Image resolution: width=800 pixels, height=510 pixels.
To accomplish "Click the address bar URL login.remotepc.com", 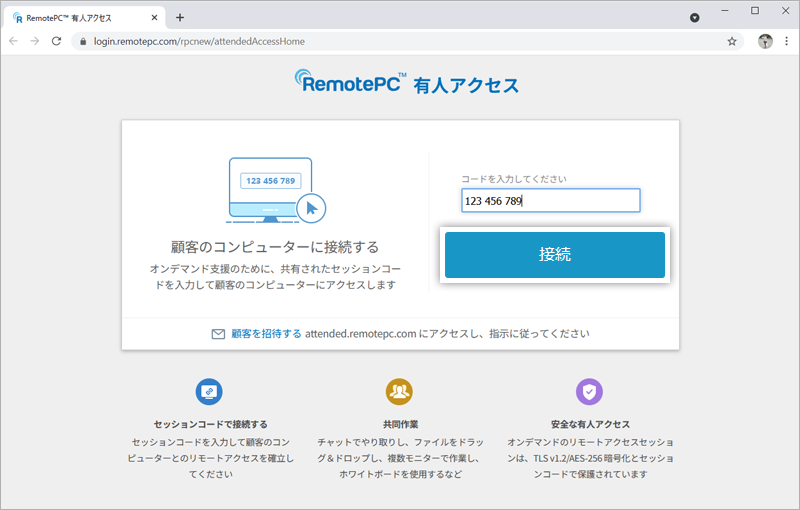I will click(199, 41).
